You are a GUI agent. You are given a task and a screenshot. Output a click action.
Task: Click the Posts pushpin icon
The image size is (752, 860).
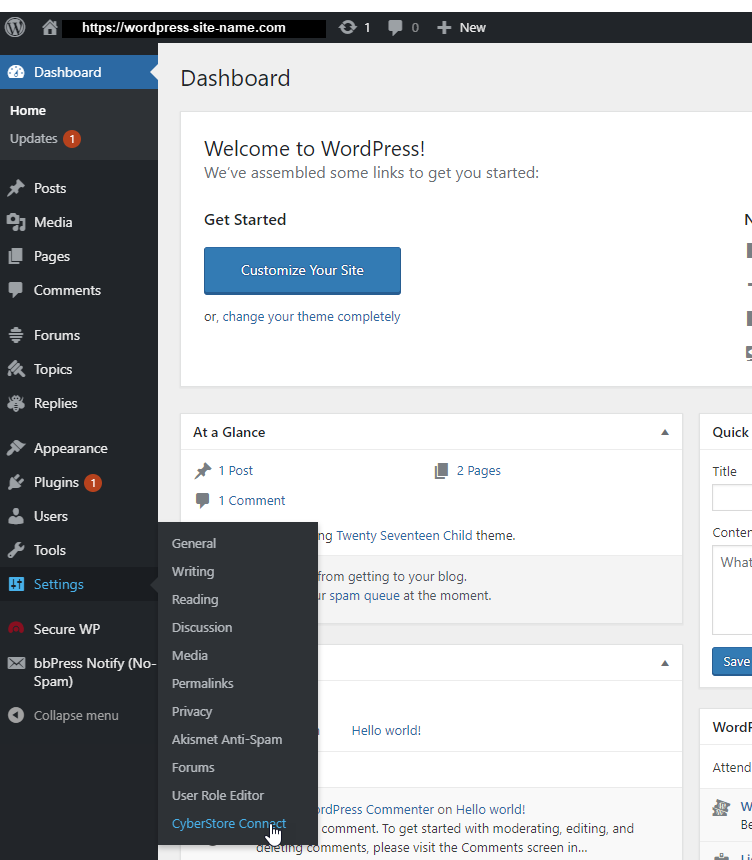pos(16,188)
